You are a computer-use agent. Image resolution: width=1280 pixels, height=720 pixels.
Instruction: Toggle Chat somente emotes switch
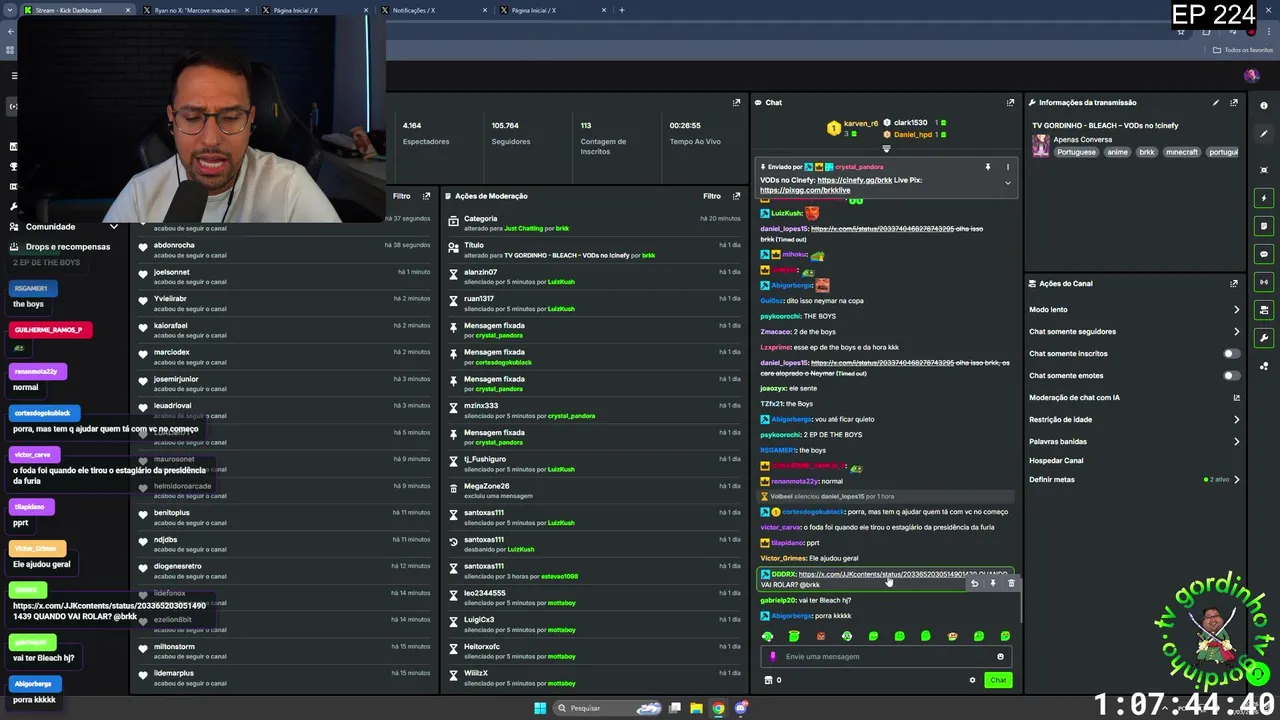1232,376
